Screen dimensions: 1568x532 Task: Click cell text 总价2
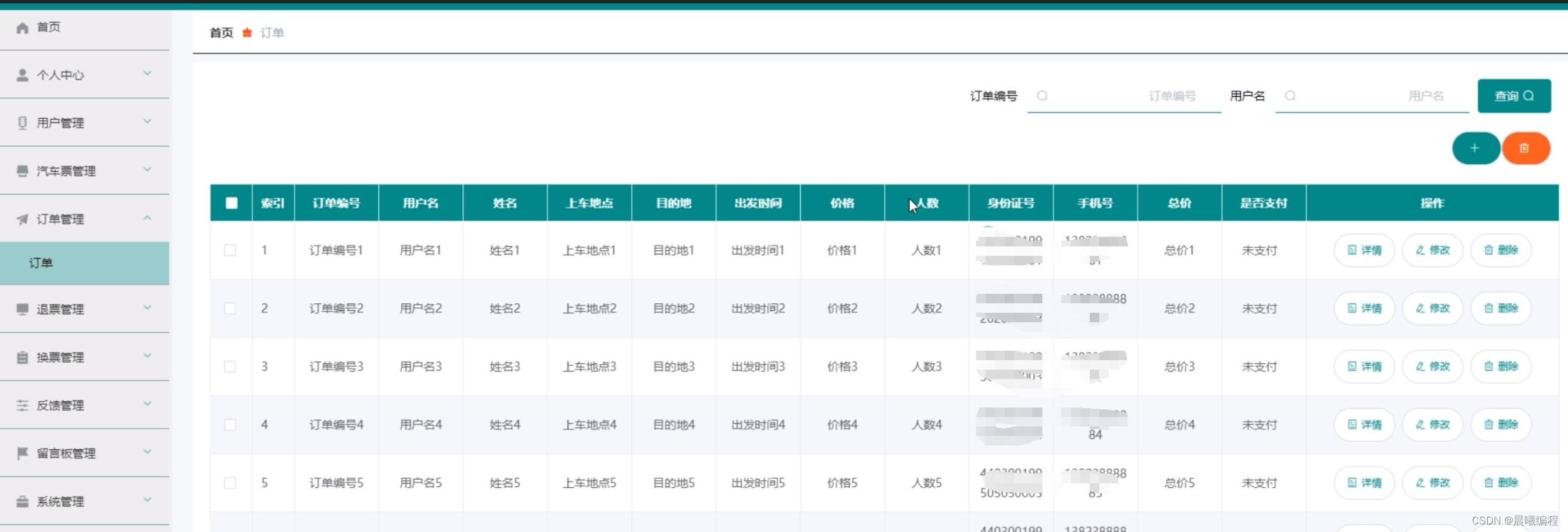[1179, 308]
